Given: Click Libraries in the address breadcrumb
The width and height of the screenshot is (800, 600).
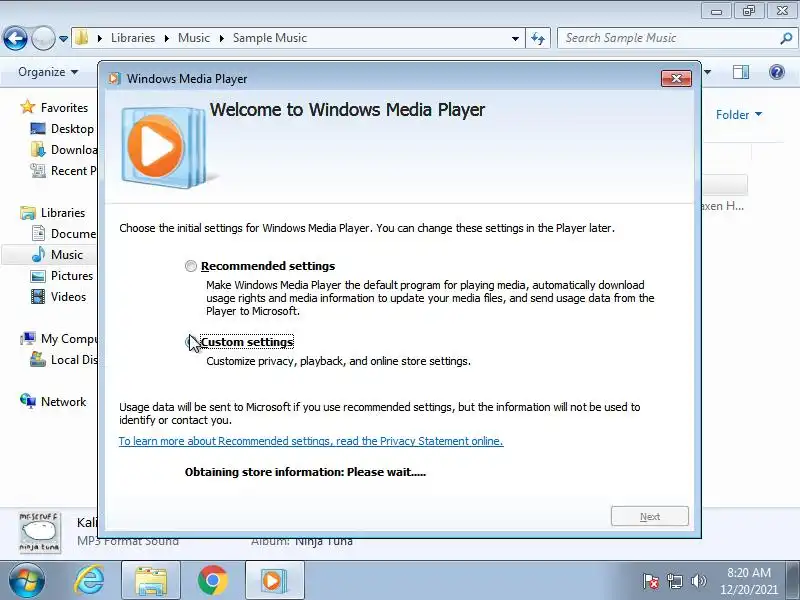Looking at the screenshot, I should pos(133,38).
